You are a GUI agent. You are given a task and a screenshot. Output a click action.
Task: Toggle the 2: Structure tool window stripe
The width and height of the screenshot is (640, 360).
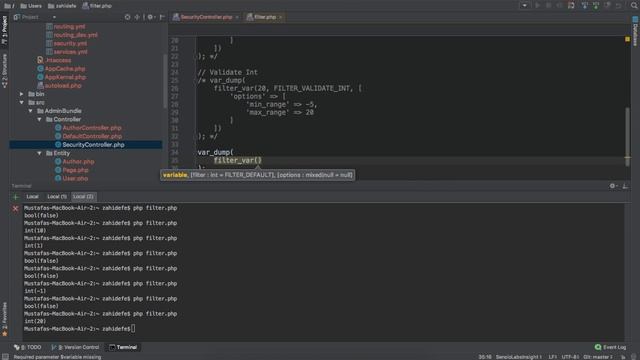[x=4, y=71]
